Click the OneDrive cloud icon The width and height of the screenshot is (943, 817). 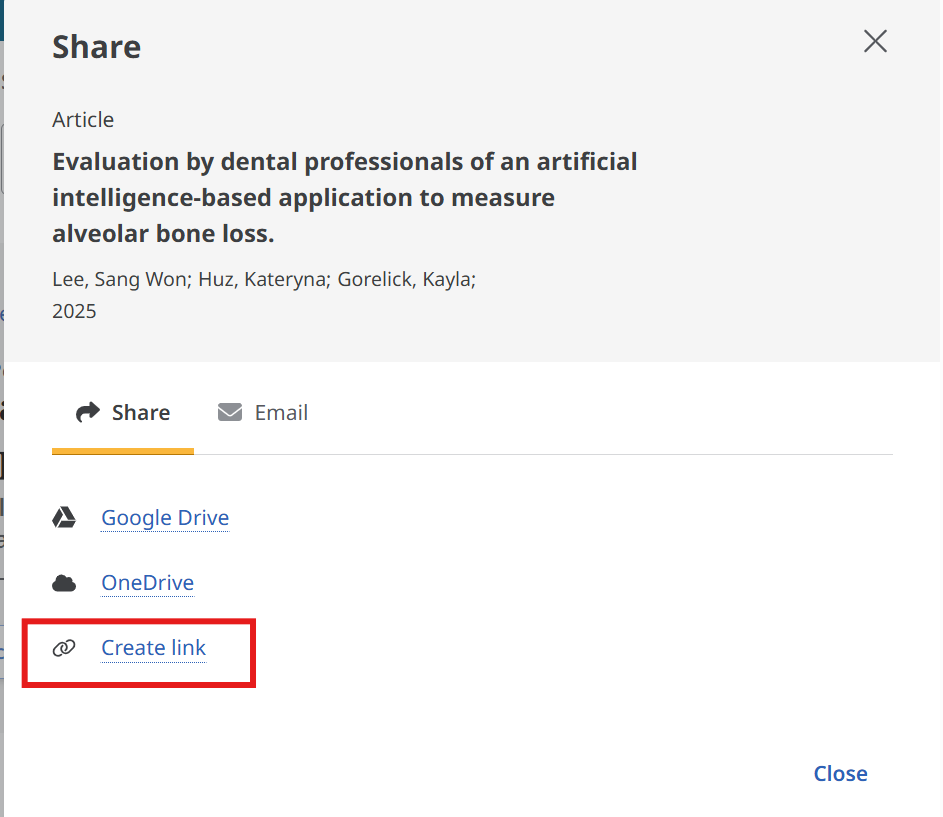click(64, 583)
